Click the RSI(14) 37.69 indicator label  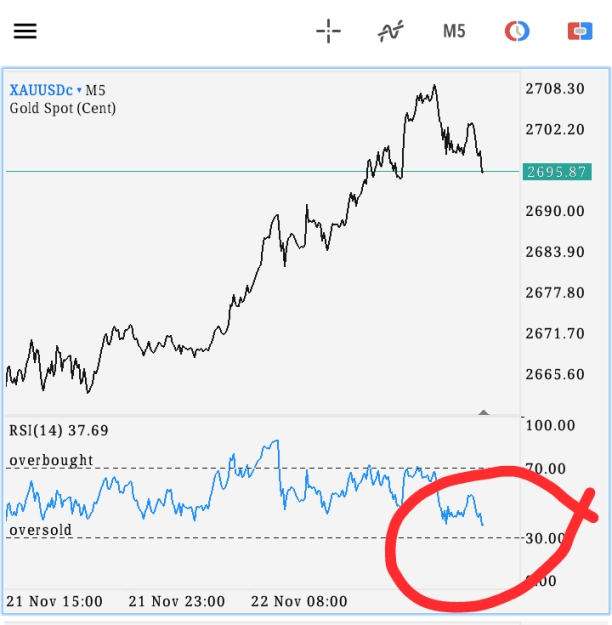click(x=59, y=430)
